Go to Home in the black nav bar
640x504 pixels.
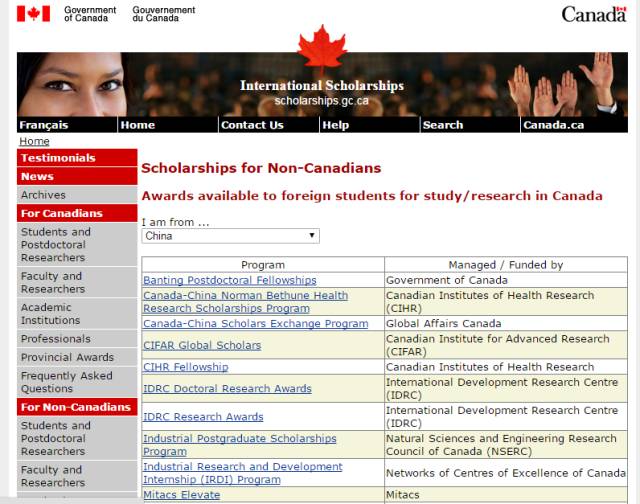click(168, 125)
